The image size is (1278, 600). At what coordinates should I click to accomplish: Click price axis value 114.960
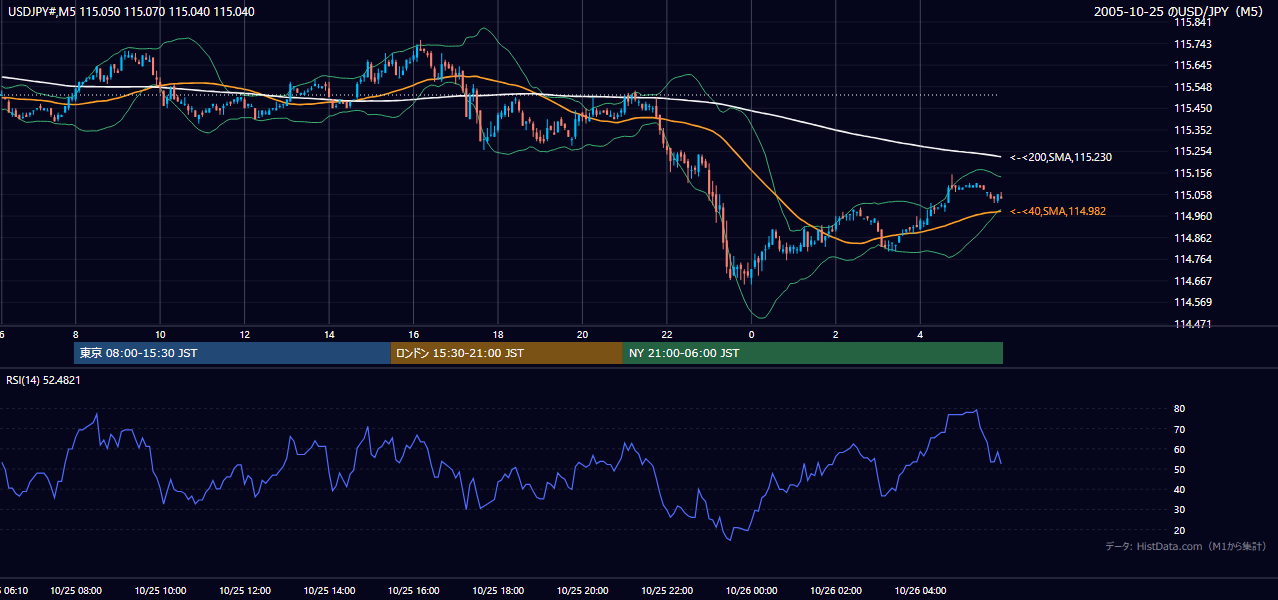coord(1192,216)
